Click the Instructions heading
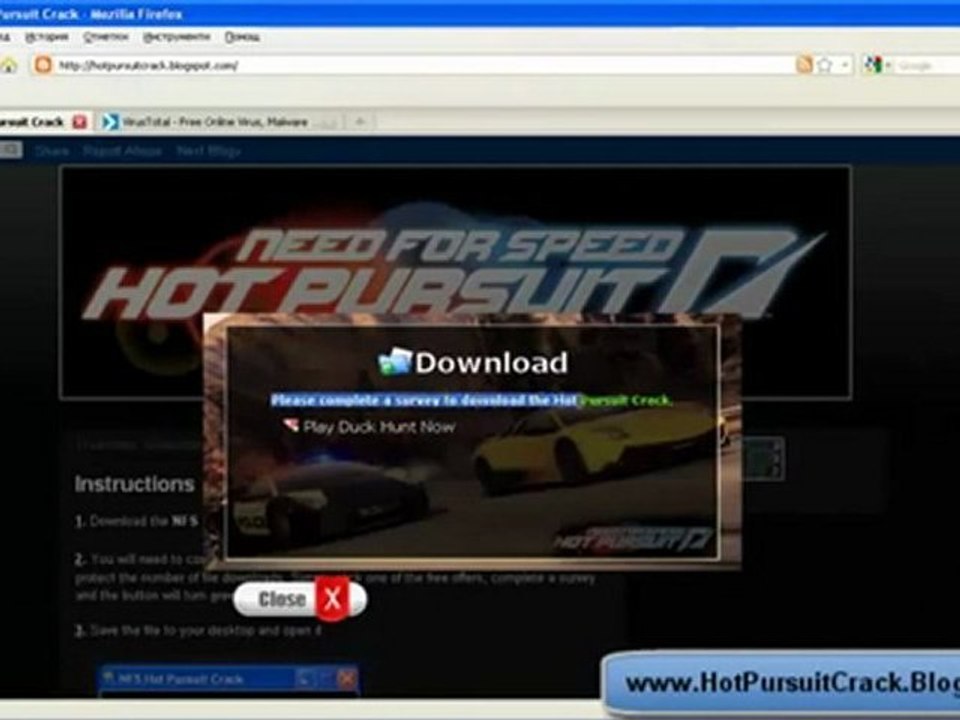Image resolution: width=960 pixels, height=720 pixels. [135, 484]
